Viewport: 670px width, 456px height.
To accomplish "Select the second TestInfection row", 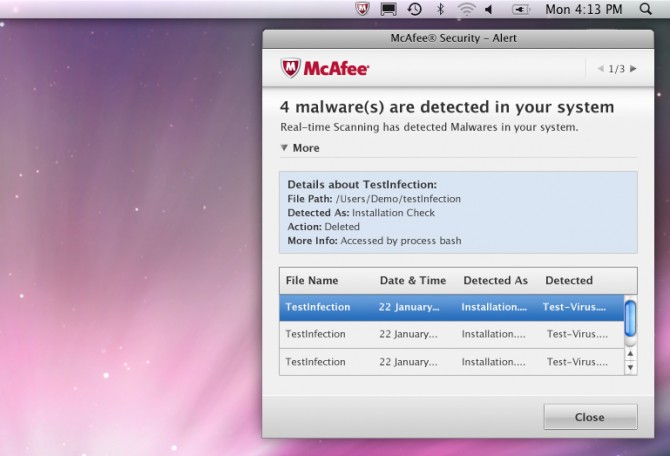I will (x=452, y=334).
